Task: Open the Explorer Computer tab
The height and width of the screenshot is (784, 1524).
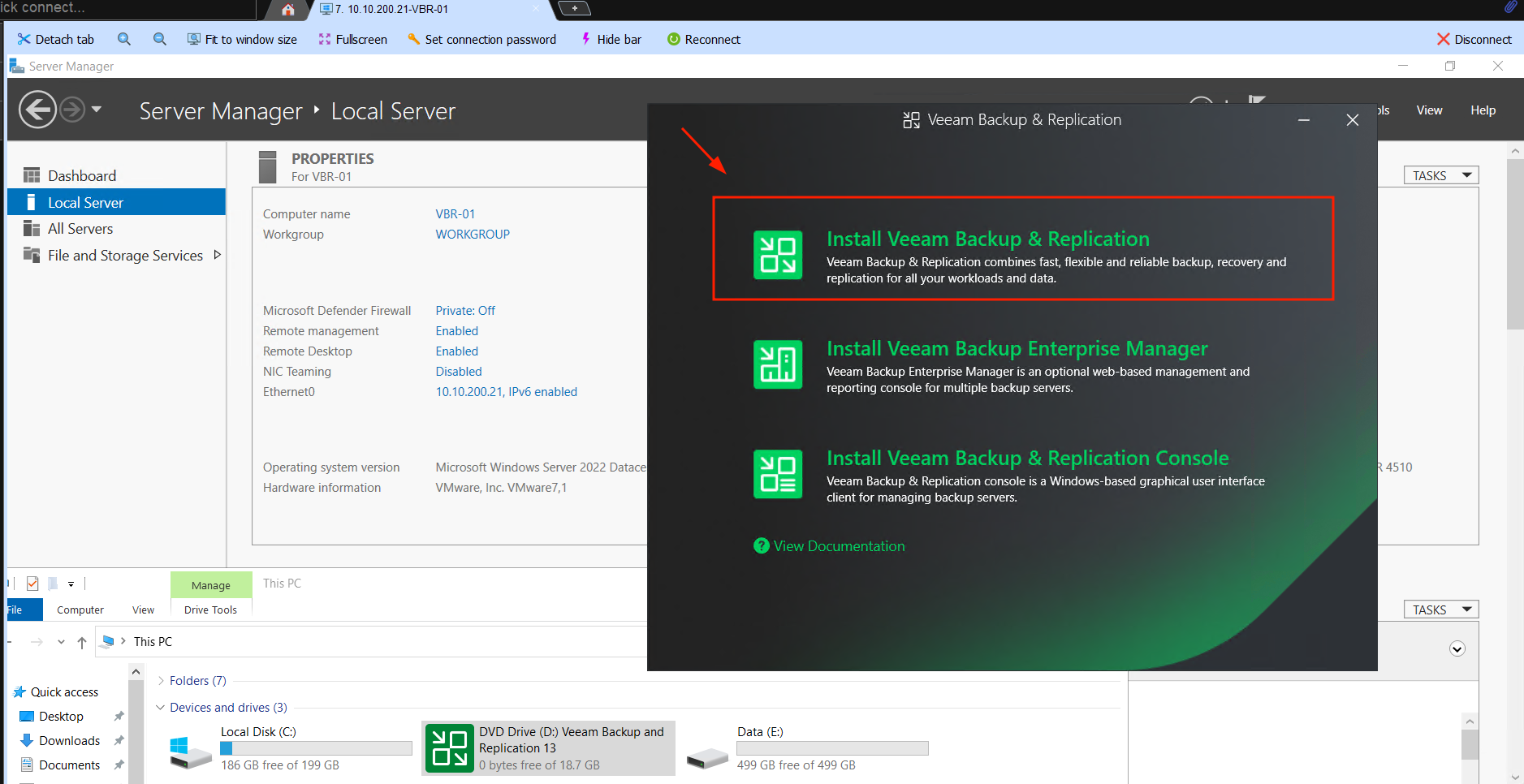Action: 80,610
